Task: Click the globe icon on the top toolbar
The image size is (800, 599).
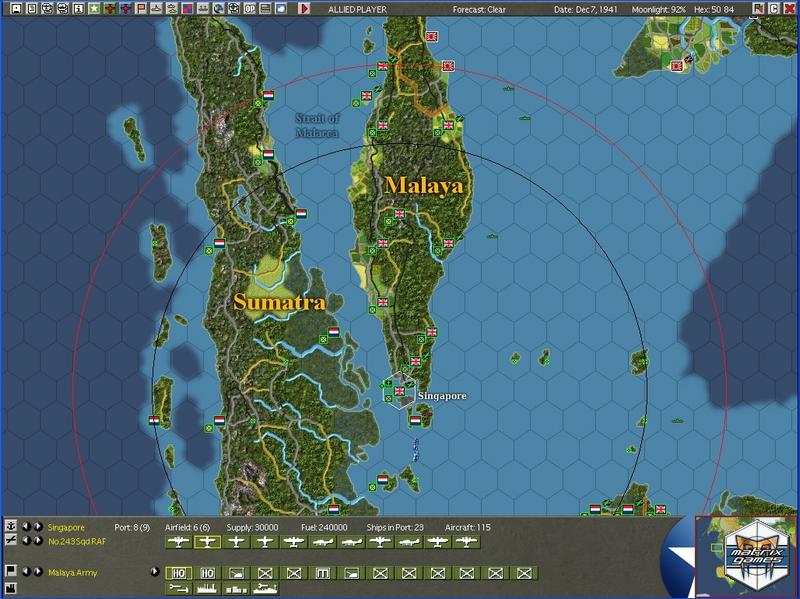Action: click(x=218, y=8)
